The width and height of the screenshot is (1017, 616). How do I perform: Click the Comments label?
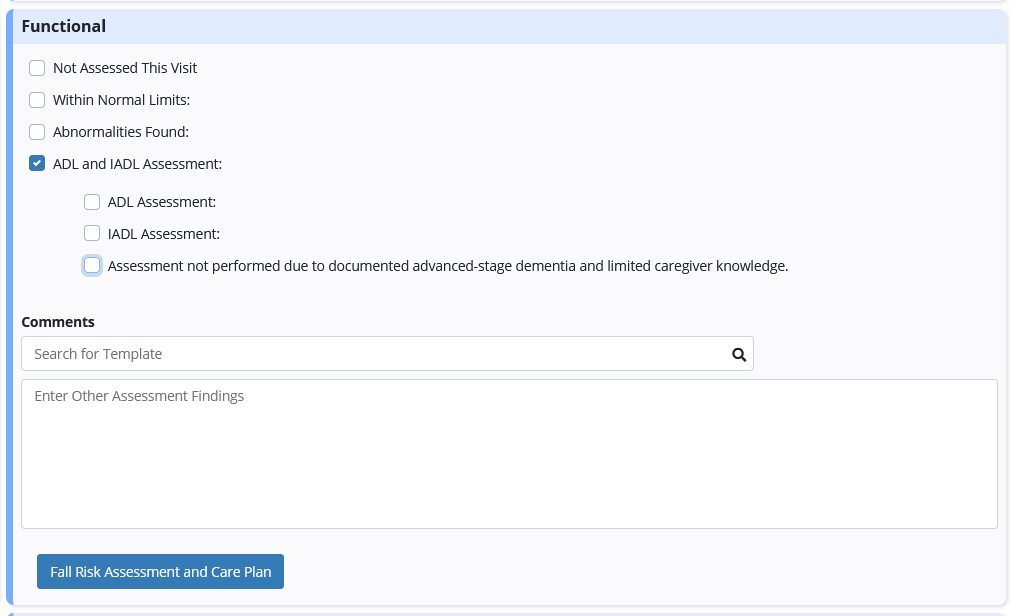pyautogui.click(x=58, y=322)
